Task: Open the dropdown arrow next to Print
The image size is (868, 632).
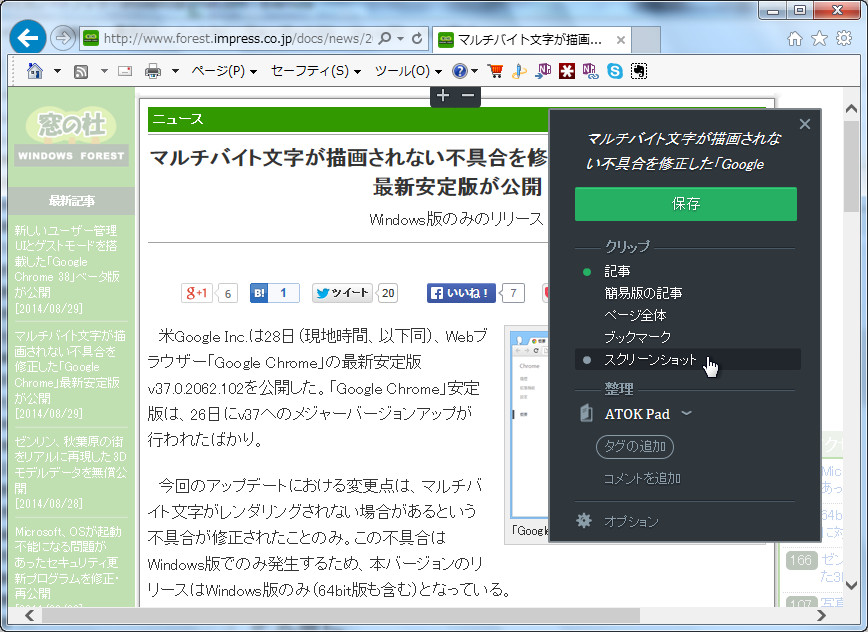Action: [176, 71]
